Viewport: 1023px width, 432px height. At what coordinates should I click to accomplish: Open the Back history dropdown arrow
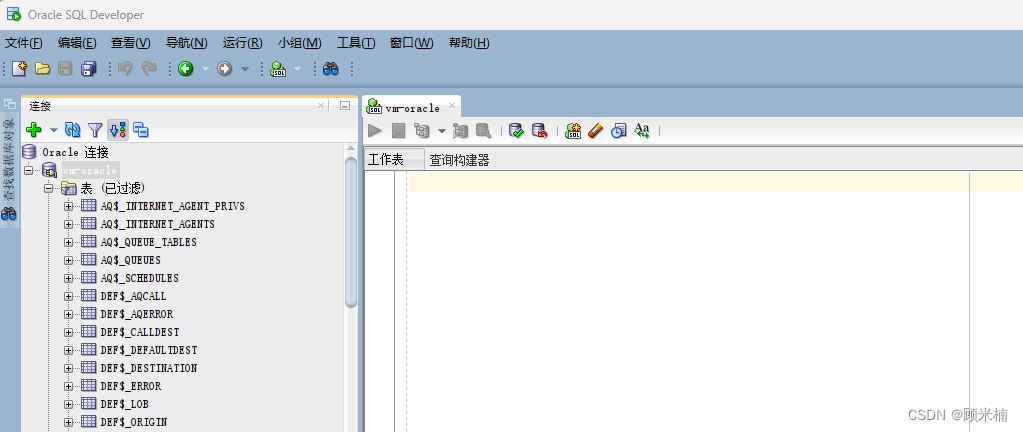205,69
